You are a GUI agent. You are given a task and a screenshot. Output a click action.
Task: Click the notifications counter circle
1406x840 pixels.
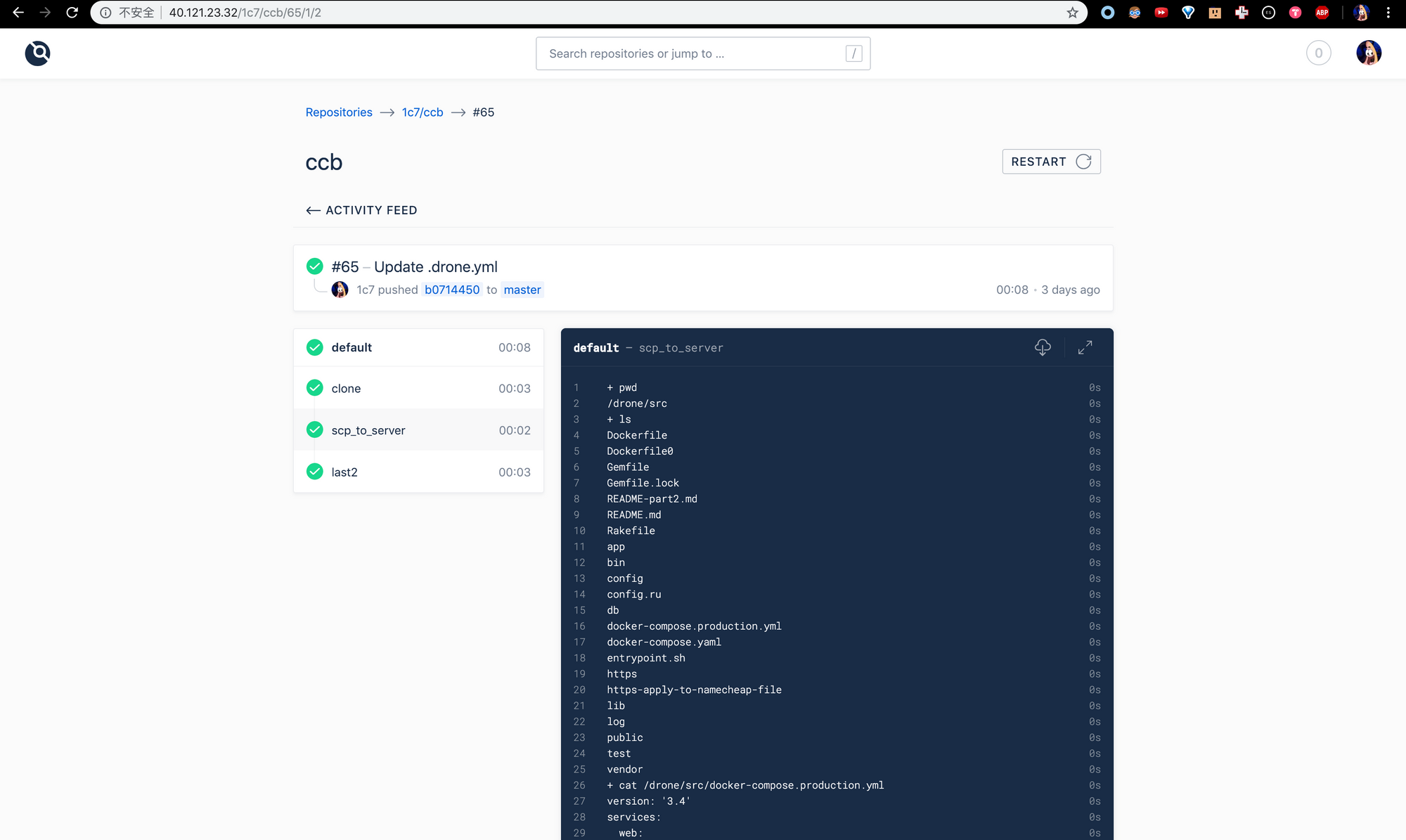tap(1318, 53)
